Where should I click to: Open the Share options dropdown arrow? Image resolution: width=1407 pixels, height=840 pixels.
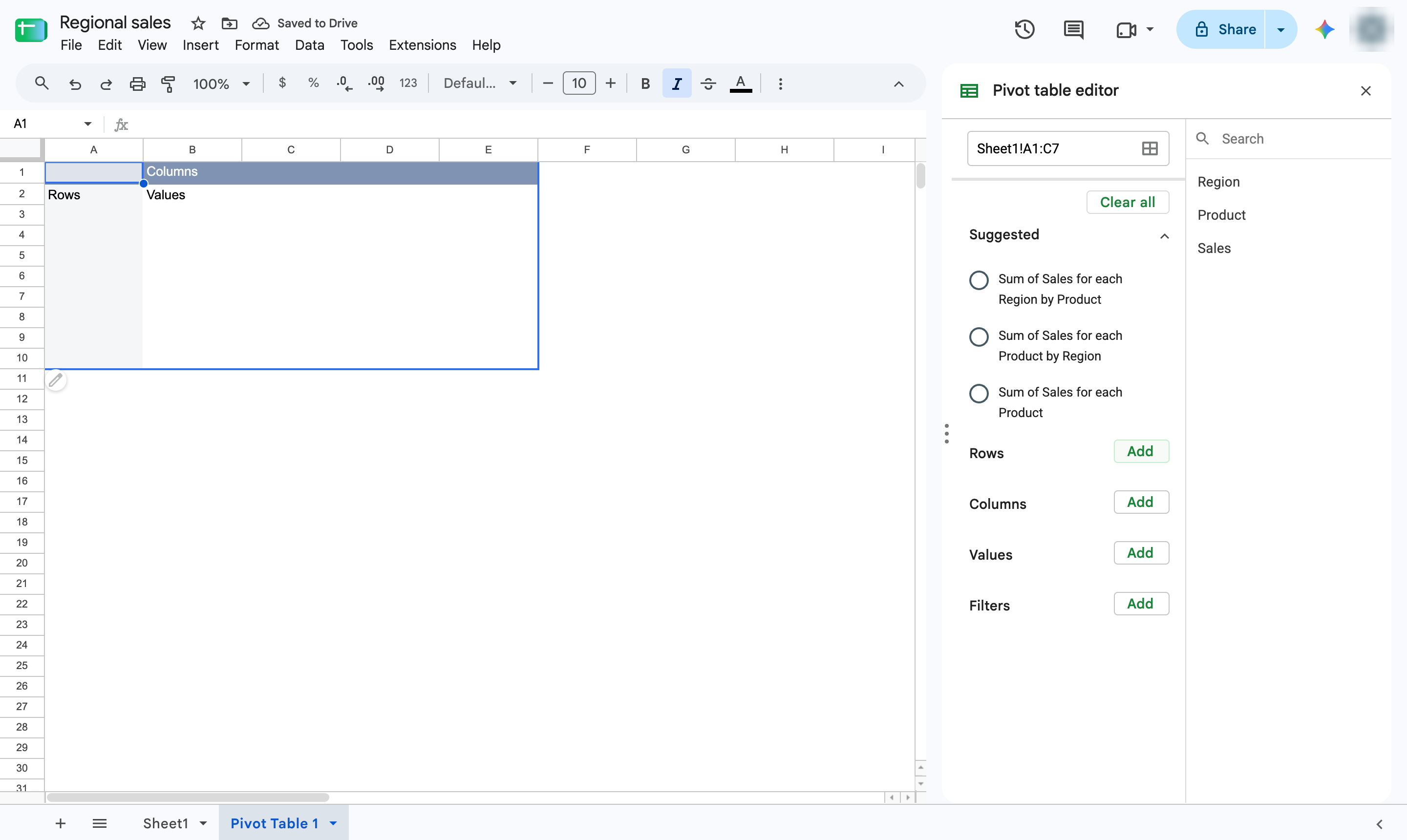pyautogui.click(x=1280, y=29)
